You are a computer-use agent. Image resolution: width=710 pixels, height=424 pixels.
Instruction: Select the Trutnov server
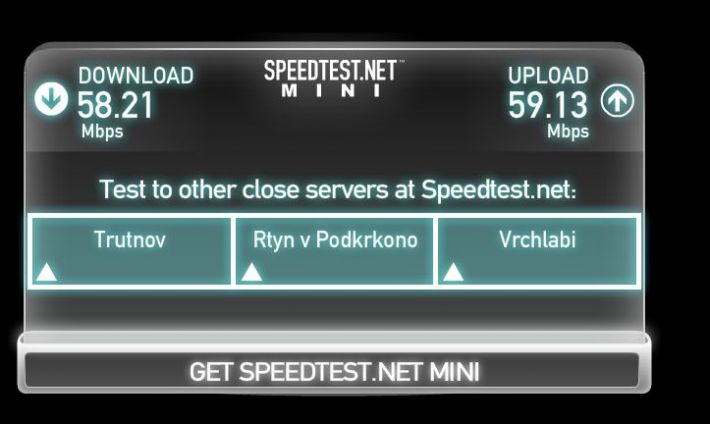[x=130, y=251]
